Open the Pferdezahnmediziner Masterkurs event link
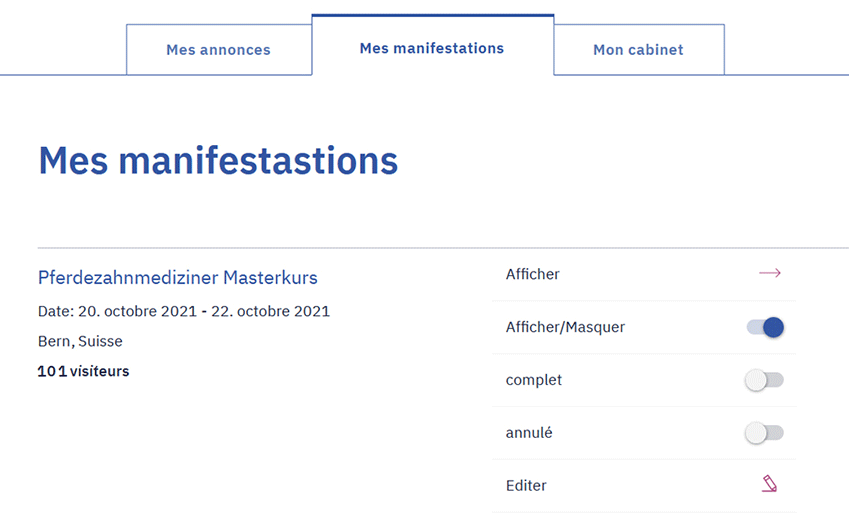Viewport: 849px width, 527px height. (178, 277)
